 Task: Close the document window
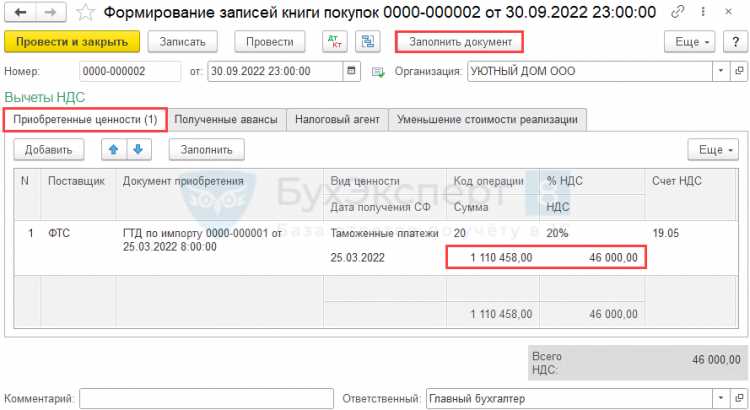(x=728, y=12)
